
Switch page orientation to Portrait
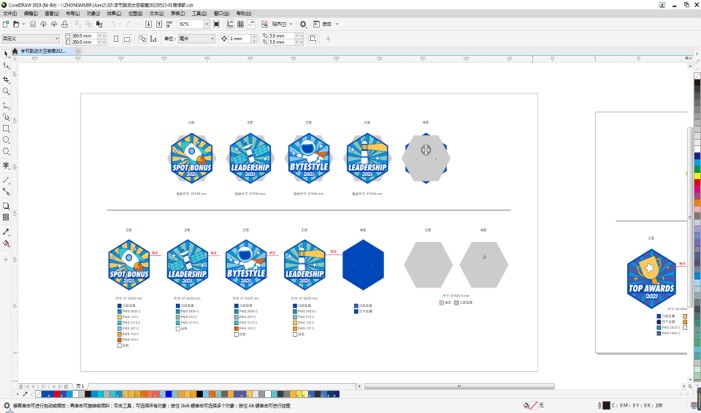point(116,39)
